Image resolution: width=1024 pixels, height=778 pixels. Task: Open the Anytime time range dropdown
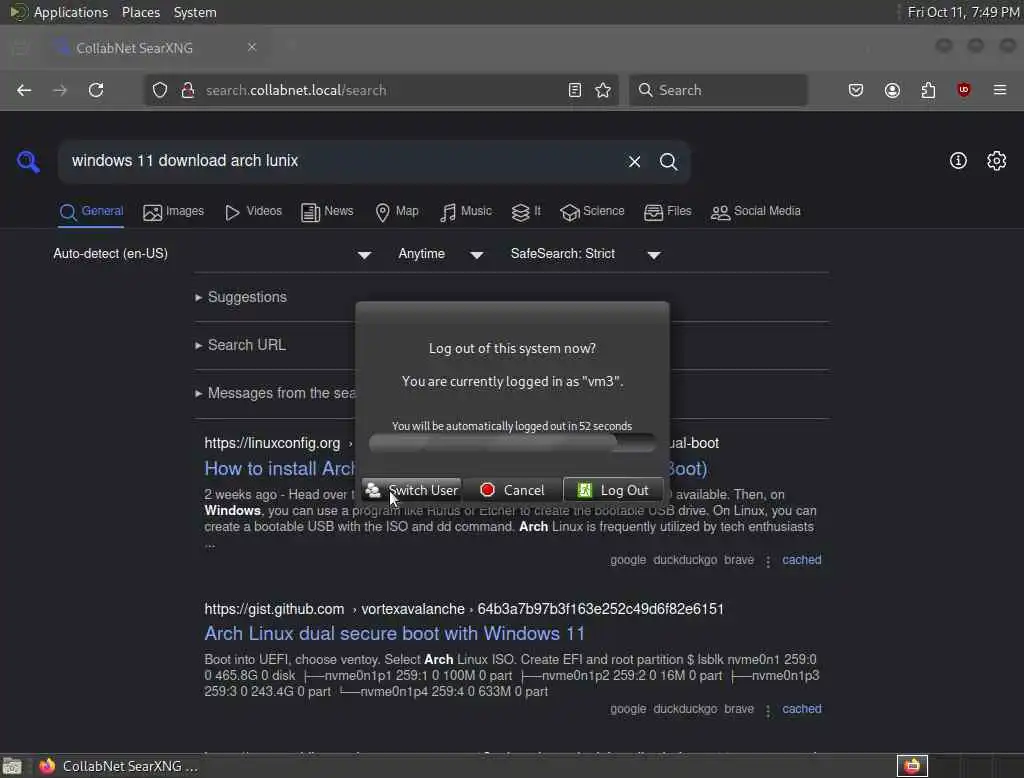[x=441, y=254]
